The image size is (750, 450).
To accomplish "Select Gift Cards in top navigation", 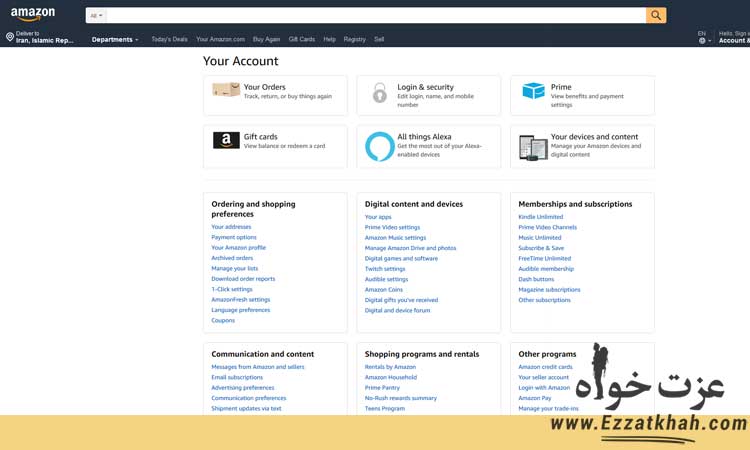I will [x=301, y=40].
